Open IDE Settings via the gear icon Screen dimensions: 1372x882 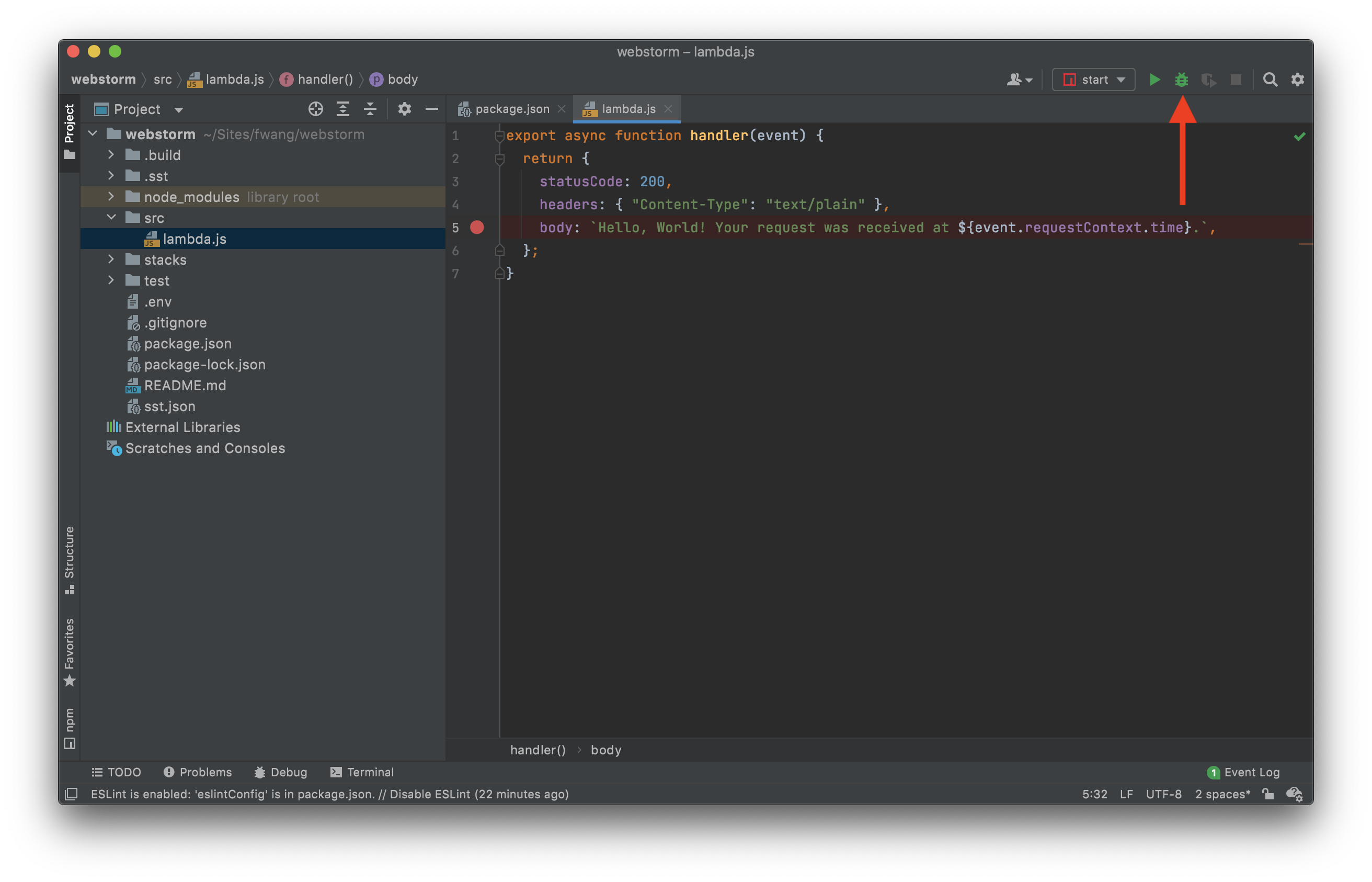[x=1297, y=80]
